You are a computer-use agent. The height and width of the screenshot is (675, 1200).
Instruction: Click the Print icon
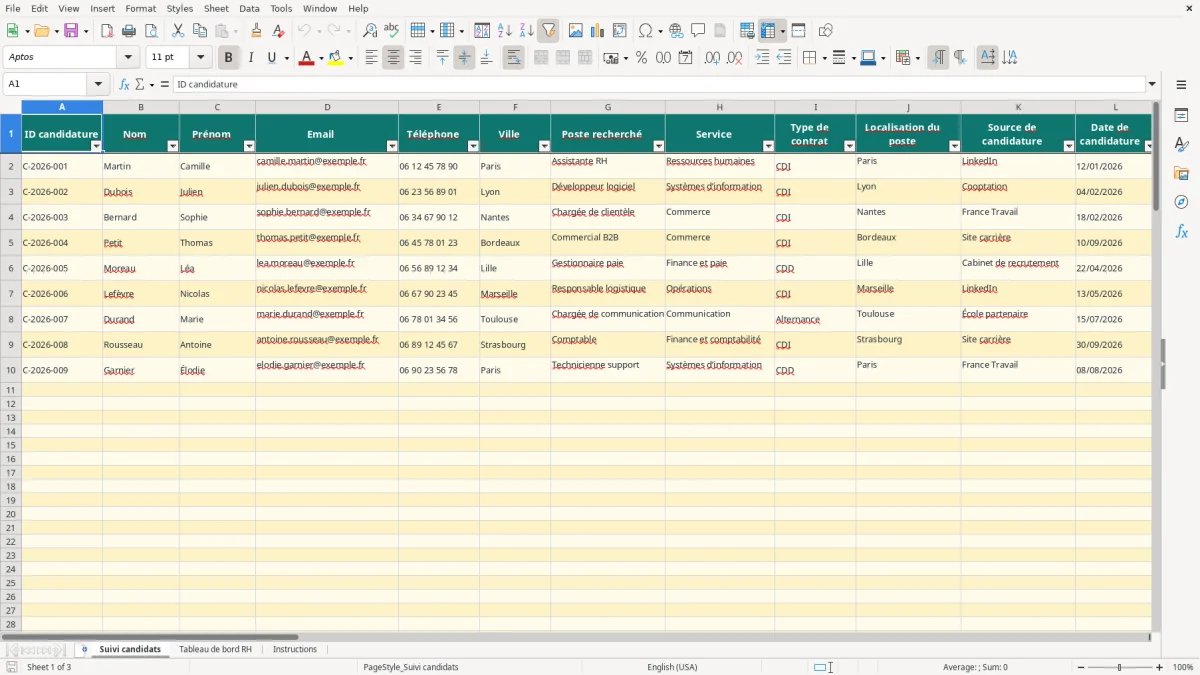129,31
